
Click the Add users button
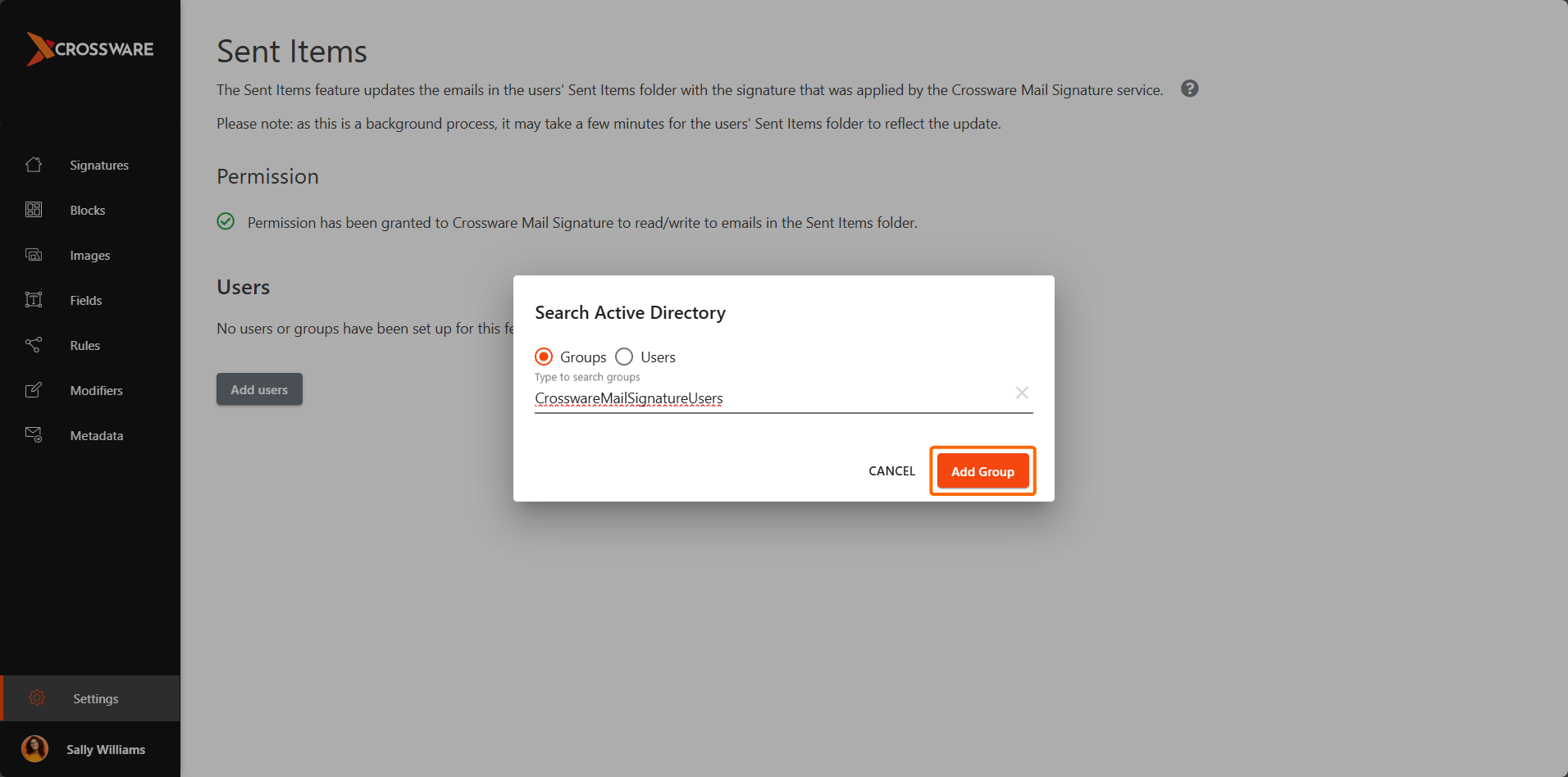(259, 389)
